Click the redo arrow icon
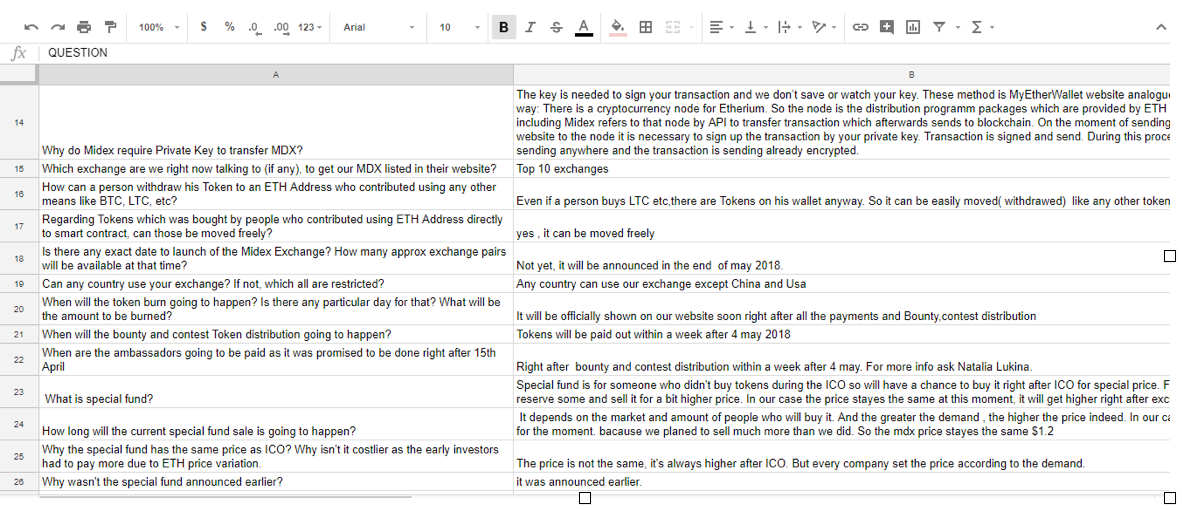1182x510 pixels. (x=57, y=27)
